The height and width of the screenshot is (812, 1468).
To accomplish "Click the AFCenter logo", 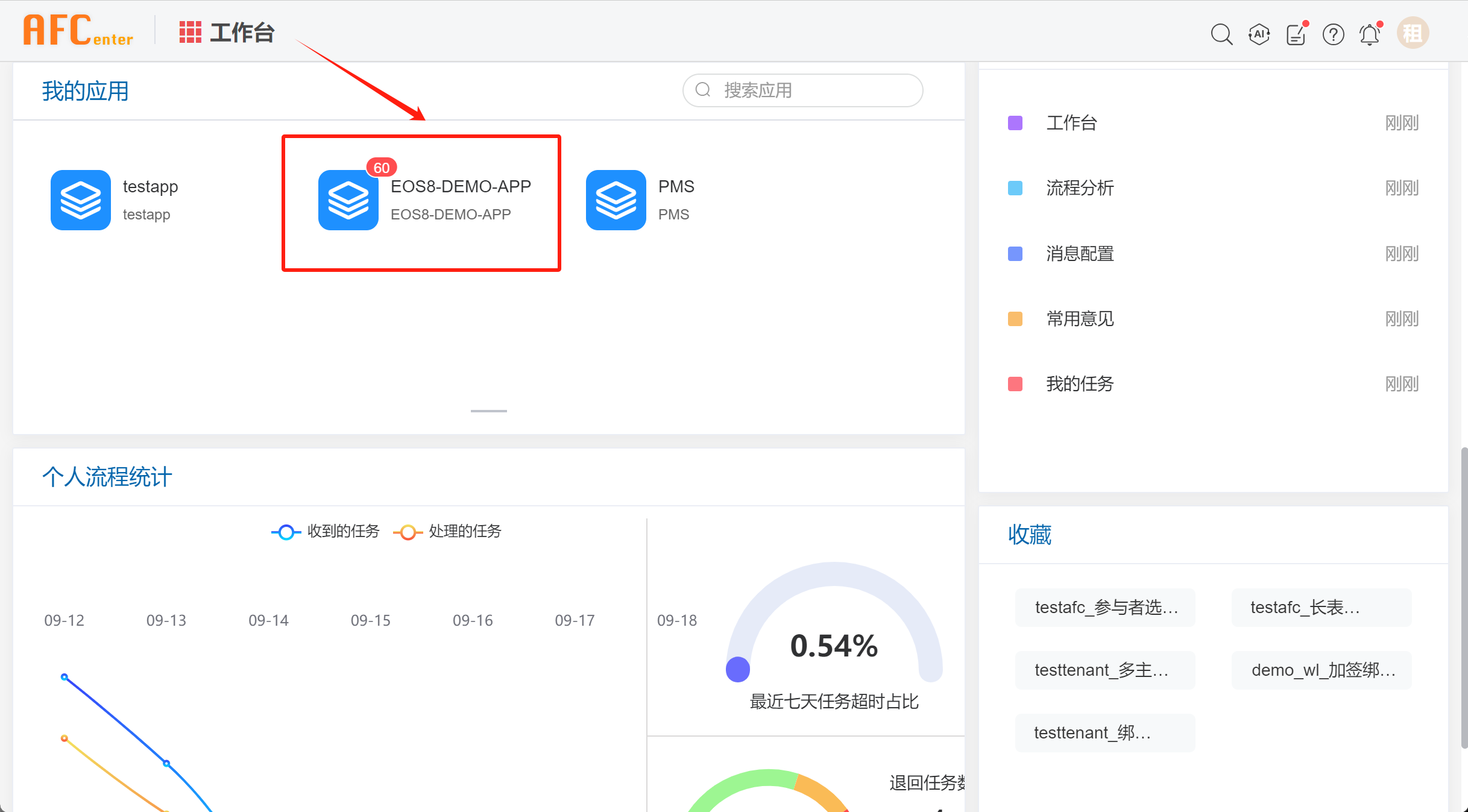I will click(78, 31).
